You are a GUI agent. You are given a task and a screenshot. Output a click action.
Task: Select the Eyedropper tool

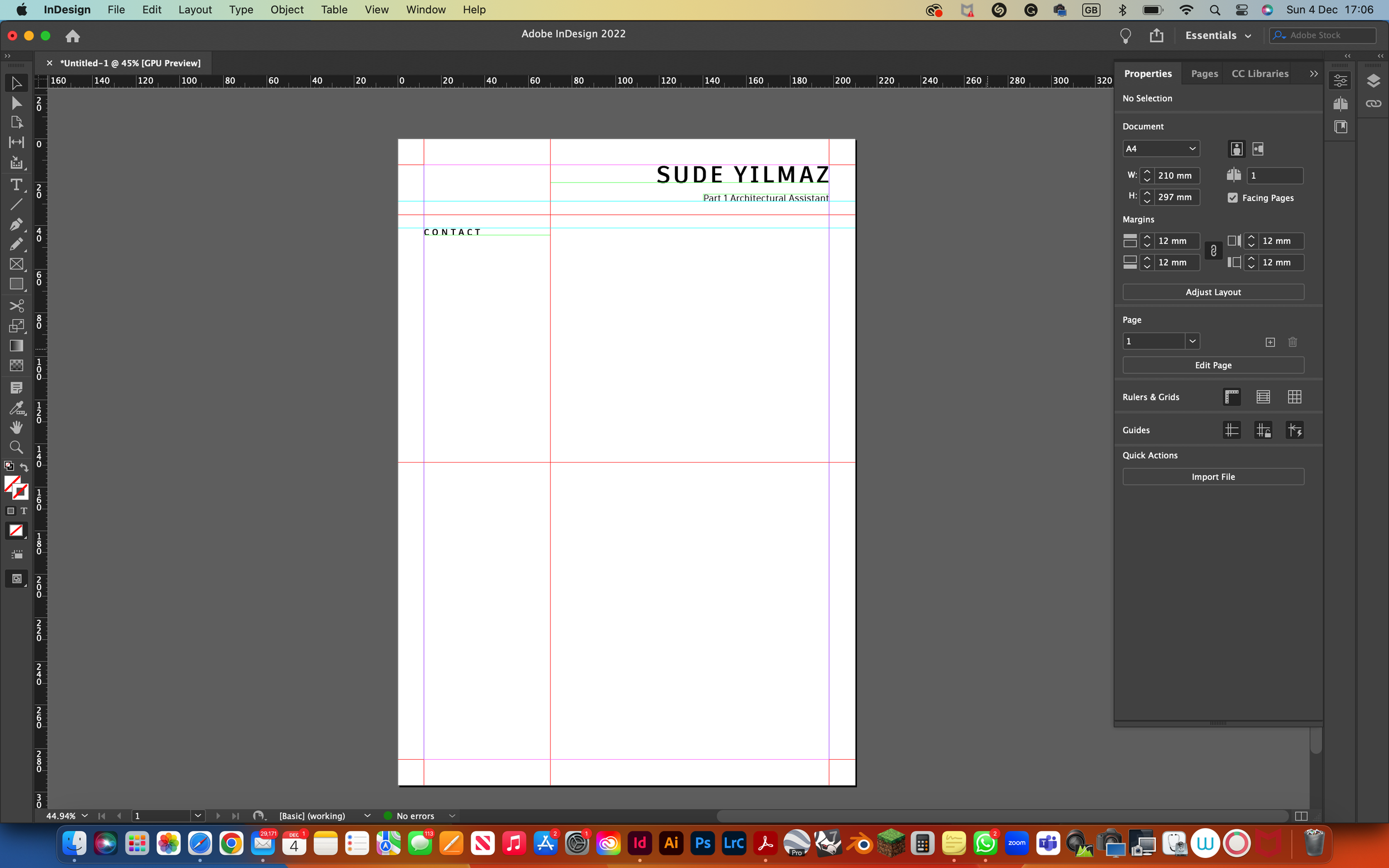16,408
